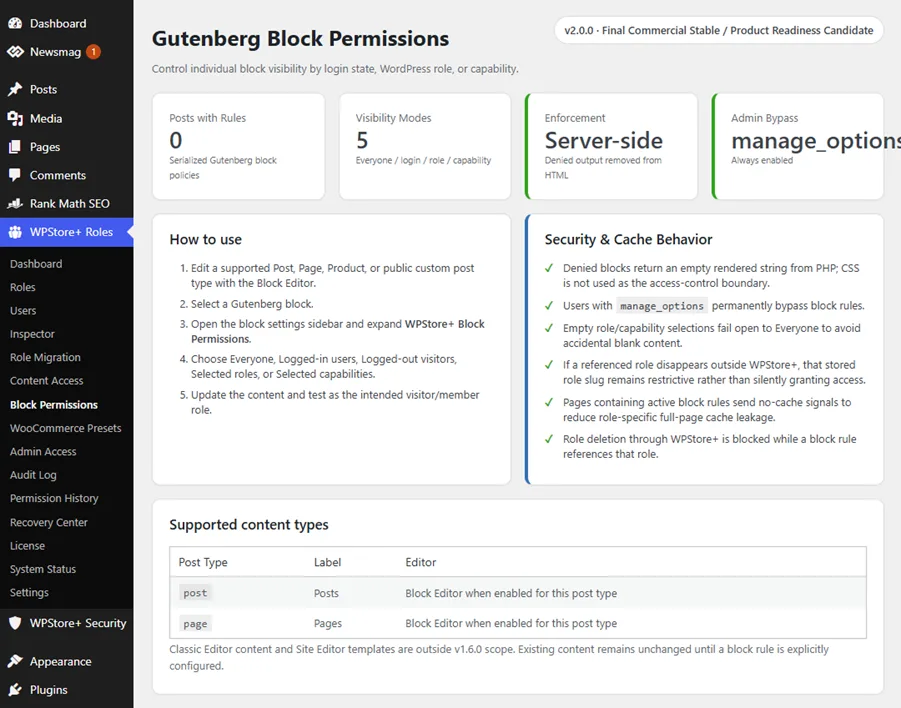Click the 'How to use' heading
This screenshot has width=901, height=708.
206,240
